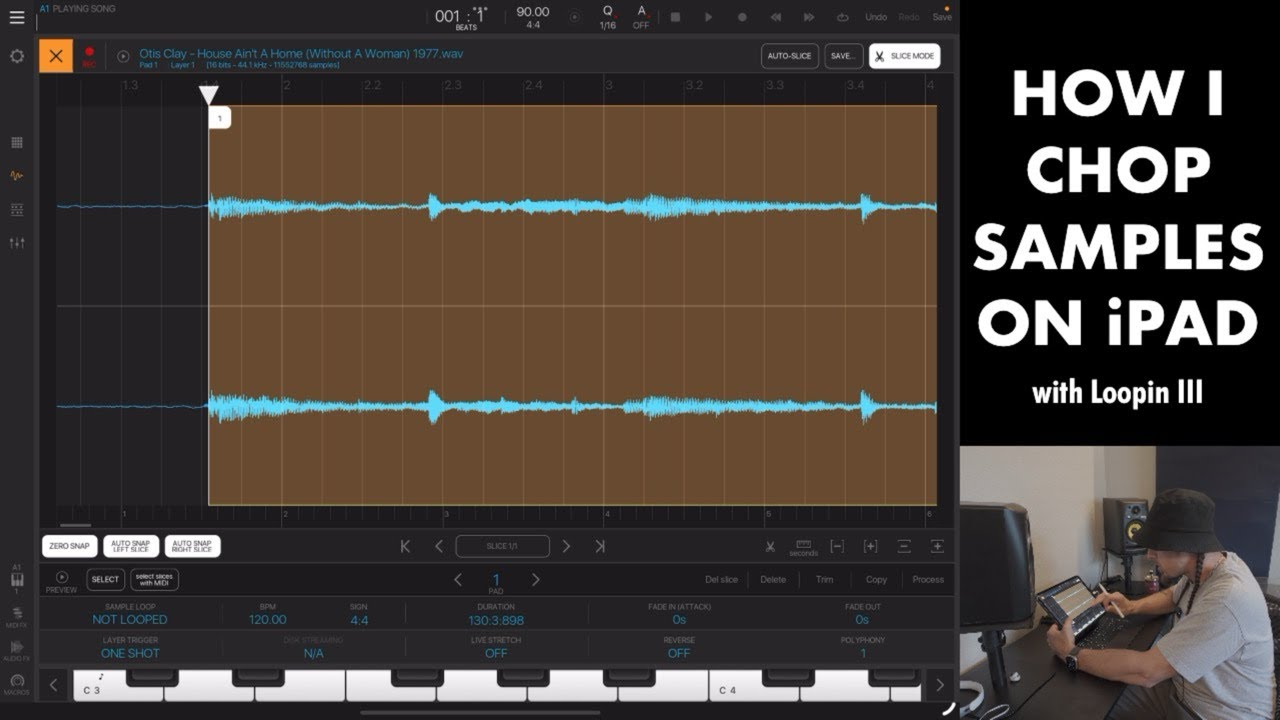Toggle seconds ruler display icon
Image resolution: width=1280 pixels, height=720 pixels.
(x=805, y=545)
